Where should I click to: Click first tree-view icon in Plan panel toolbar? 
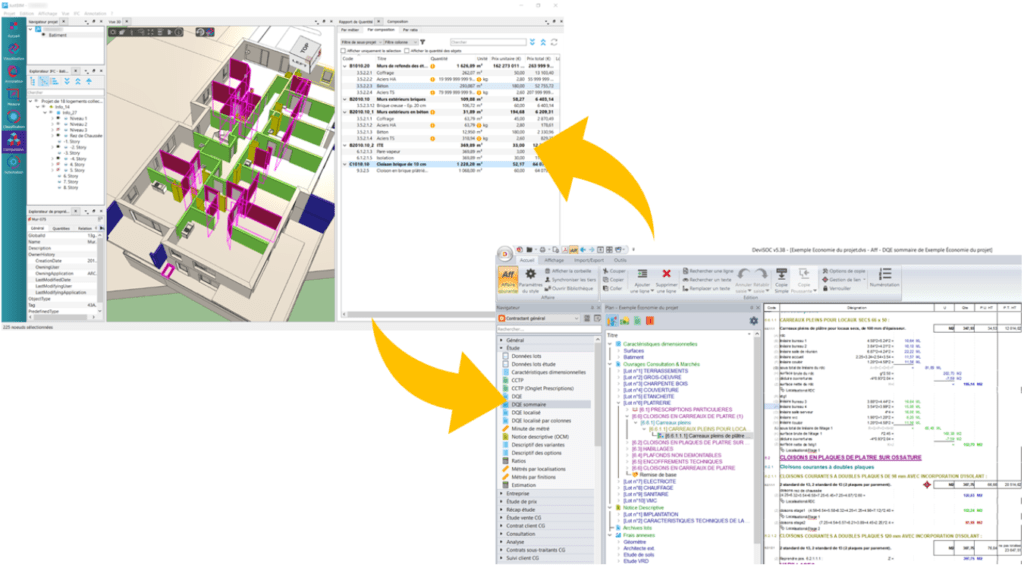coord(612,321)
